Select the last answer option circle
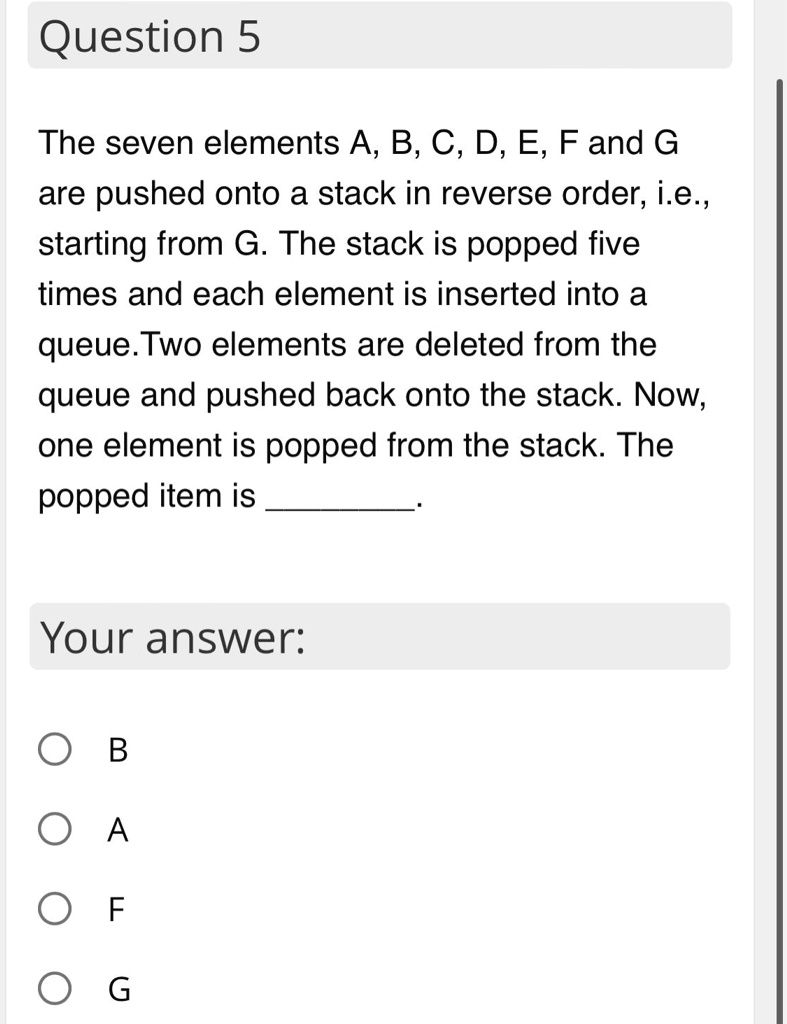This screenshot has width=787, height=1024. pos(55,989)
